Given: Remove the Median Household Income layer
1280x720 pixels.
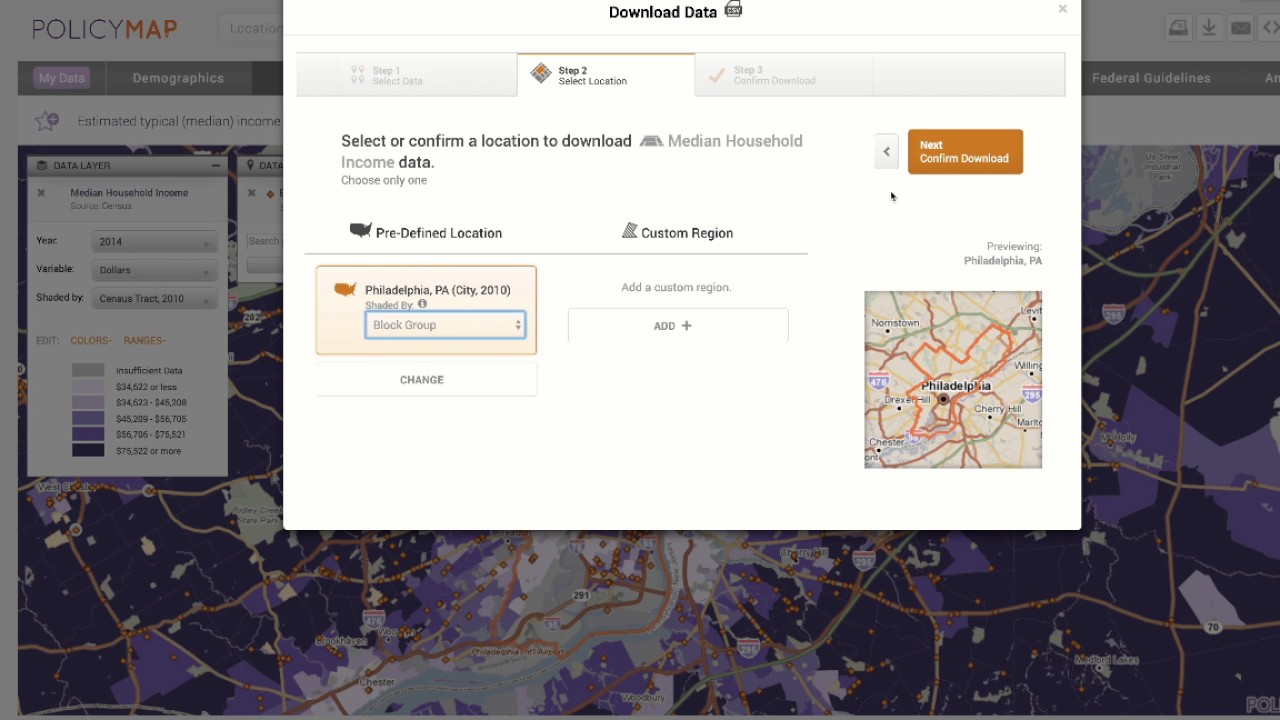Looking at the screenshot, I should tap(41, 193).
